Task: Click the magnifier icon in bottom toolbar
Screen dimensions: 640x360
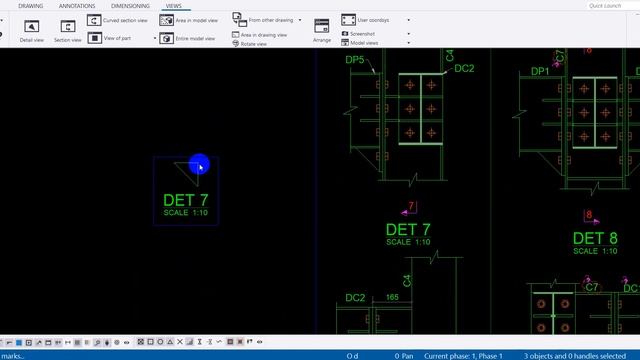Action: pyautogui.click(x=97, y=342)
